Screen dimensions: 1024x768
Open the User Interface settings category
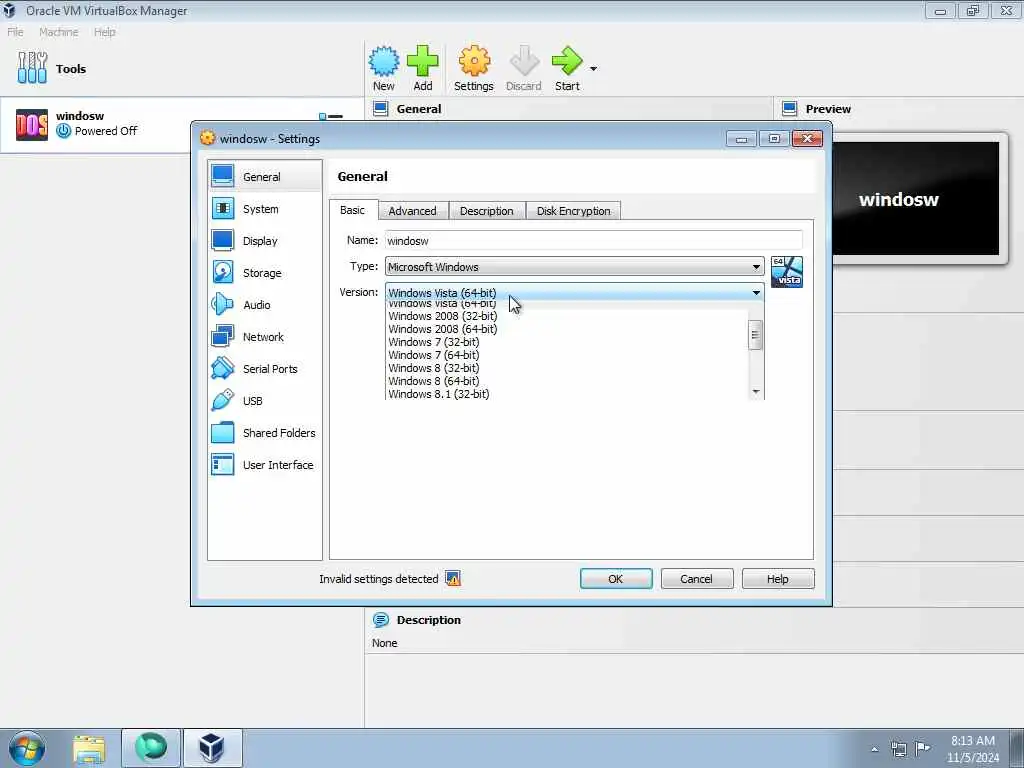tap(264, 464)
